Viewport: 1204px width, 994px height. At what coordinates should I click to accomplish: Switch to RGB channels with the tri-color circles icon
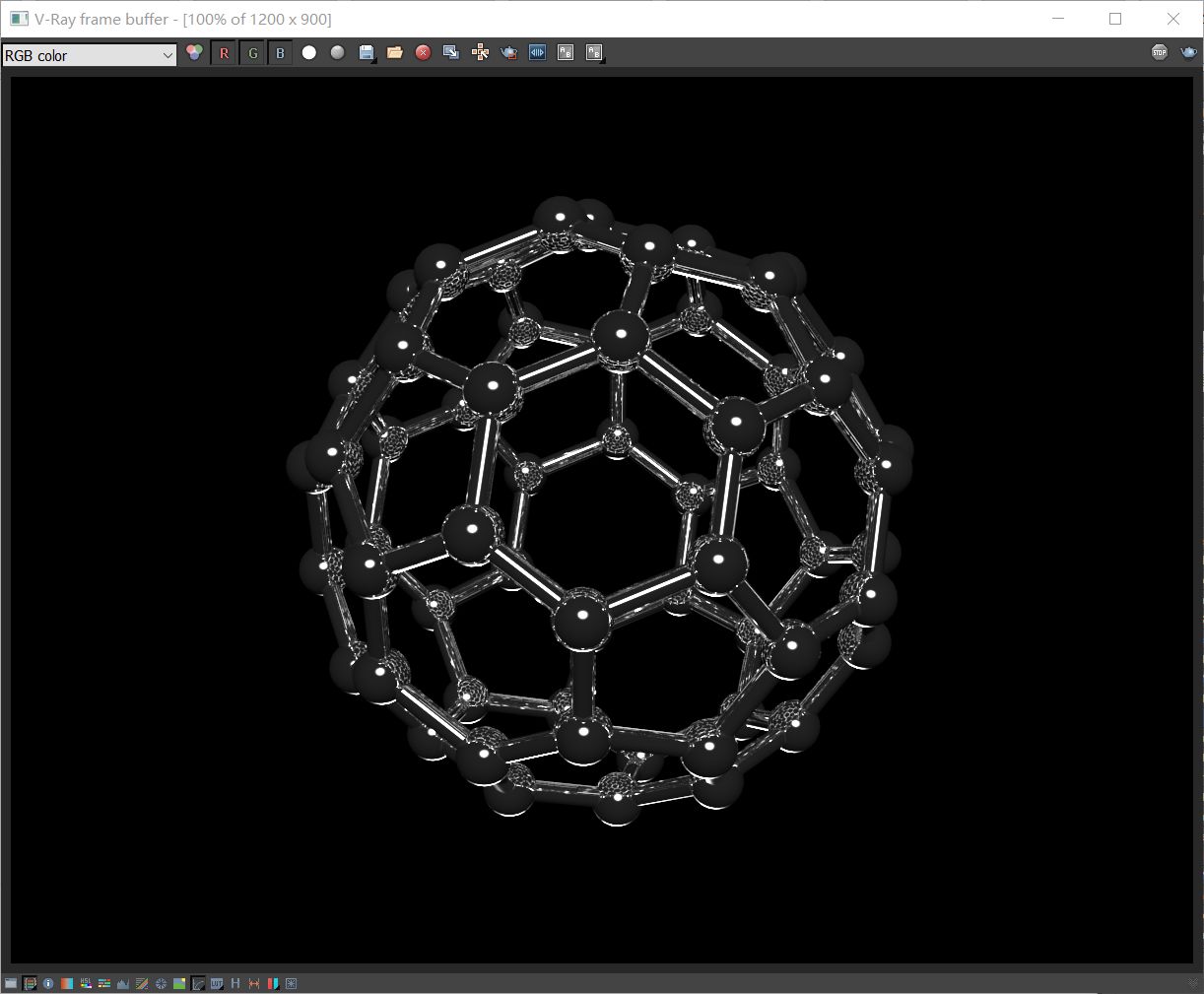[x=194, y=53]
